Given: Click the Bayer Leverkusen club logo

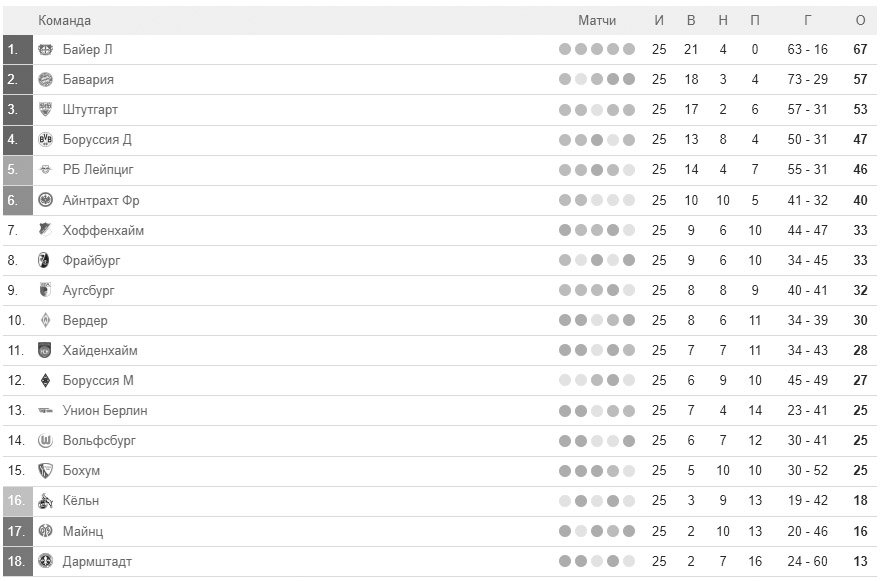Looking at the screenshot, I should (x=45, y=50).
